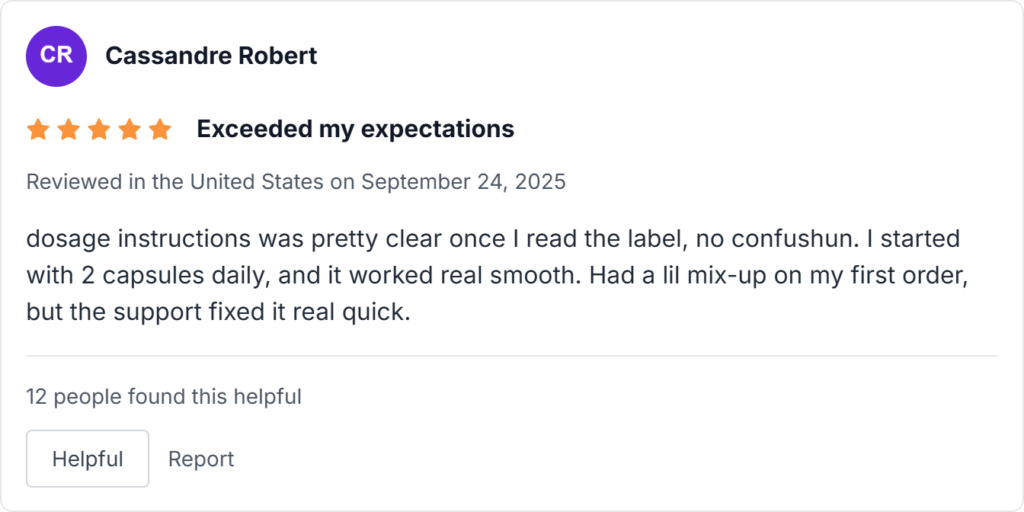Click "United States" in the review info
Image resolution: width=1024 pixels, height=512 pixels.
pos(256,182)
